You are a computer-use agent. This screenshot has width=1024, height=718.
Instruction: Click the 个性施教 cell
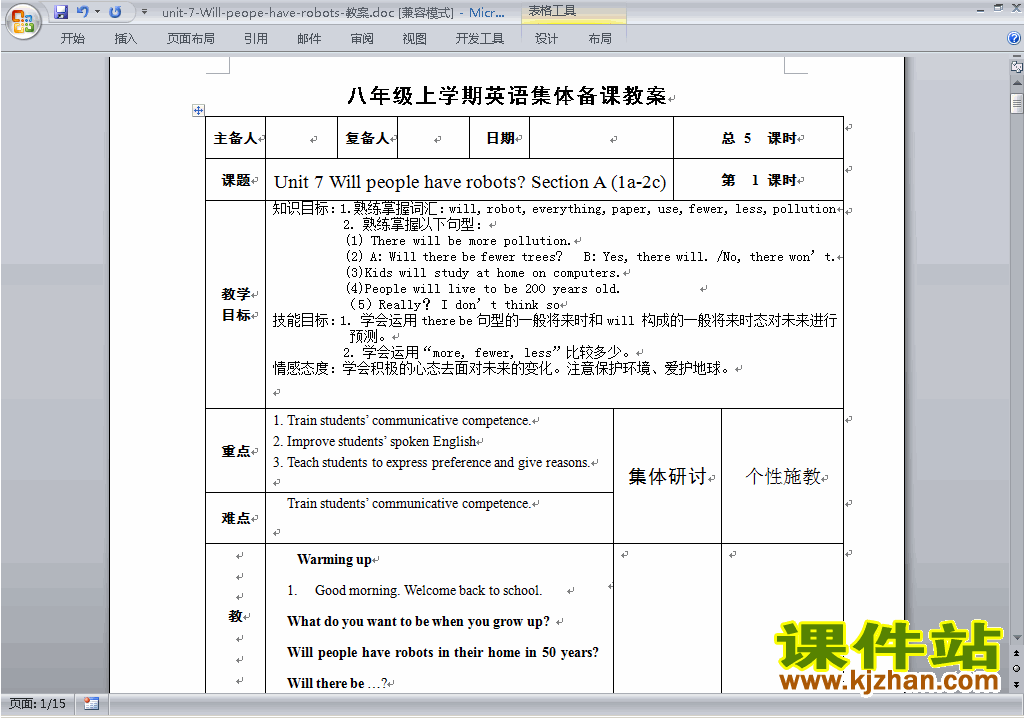[x=782, y=476]
